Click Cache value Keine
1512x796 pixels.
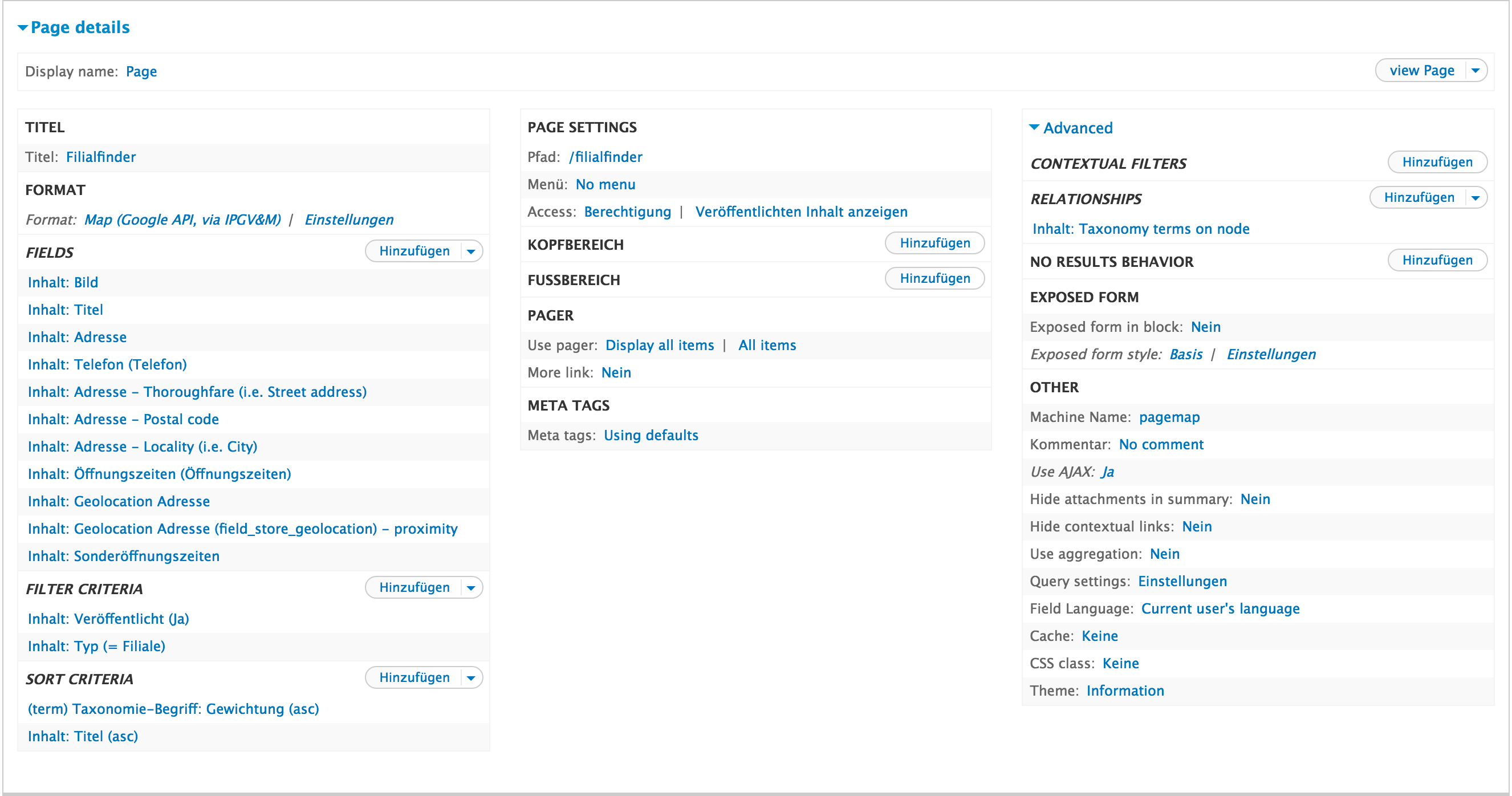(1099, 636)
